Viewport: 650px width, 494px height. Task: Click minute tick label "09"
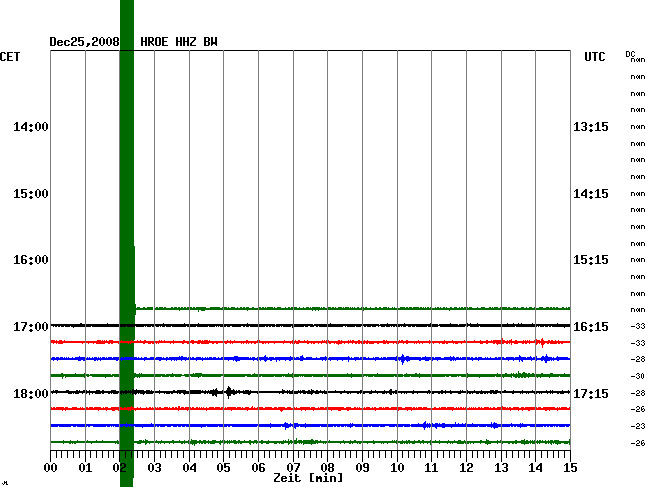362,468
